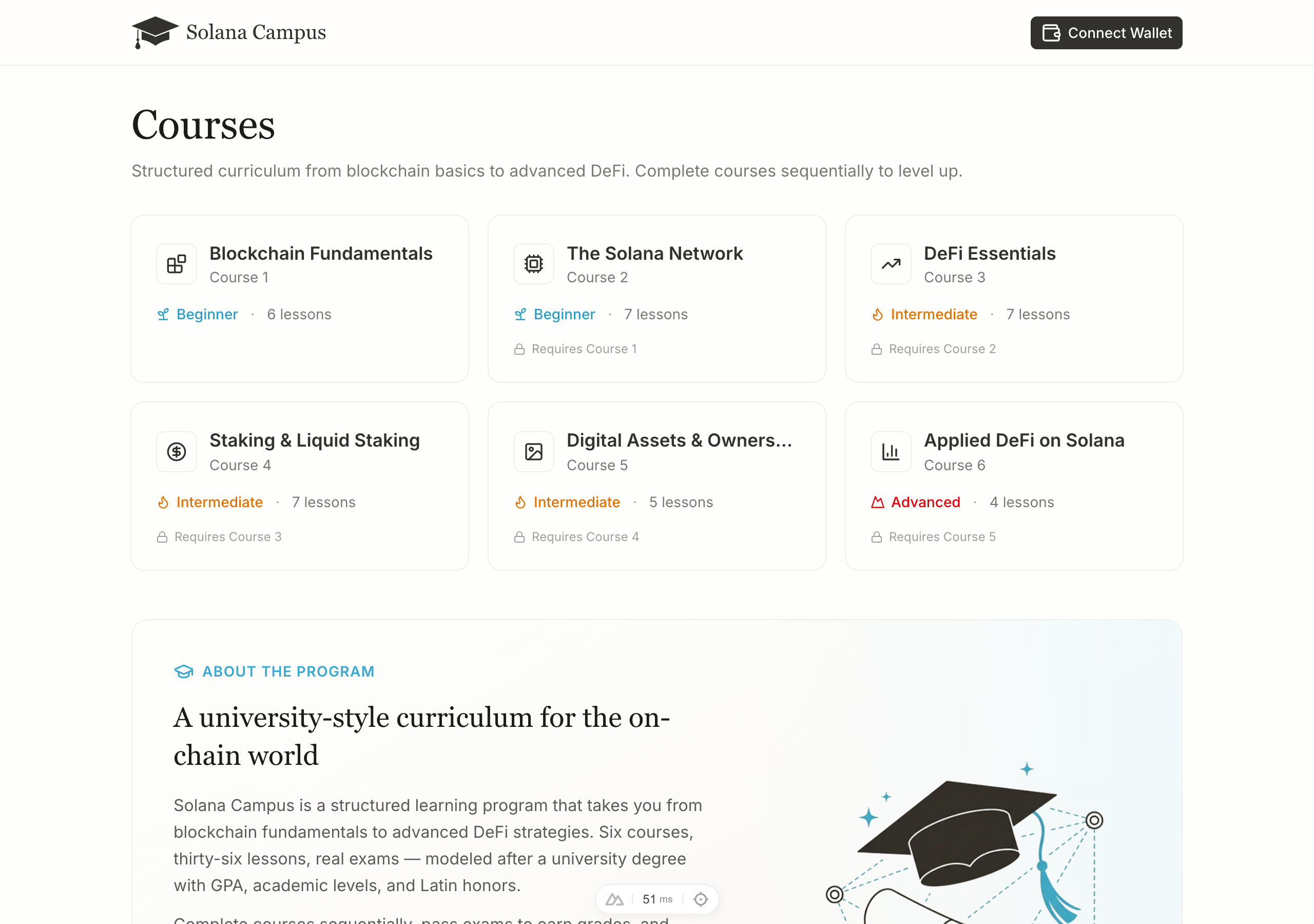Image resolution: width=1314 pixels, height=924 pixels.
Task: Click the 'Requires Course 1' text
Action: pyautogui.click(x=584, y=349)
